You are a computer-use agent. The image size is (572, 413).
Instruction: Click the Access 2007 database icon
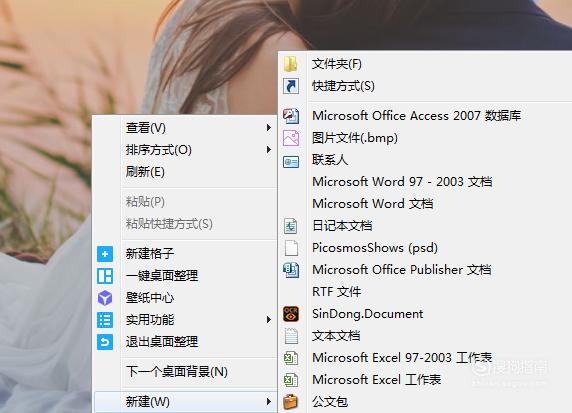[291, 116]
